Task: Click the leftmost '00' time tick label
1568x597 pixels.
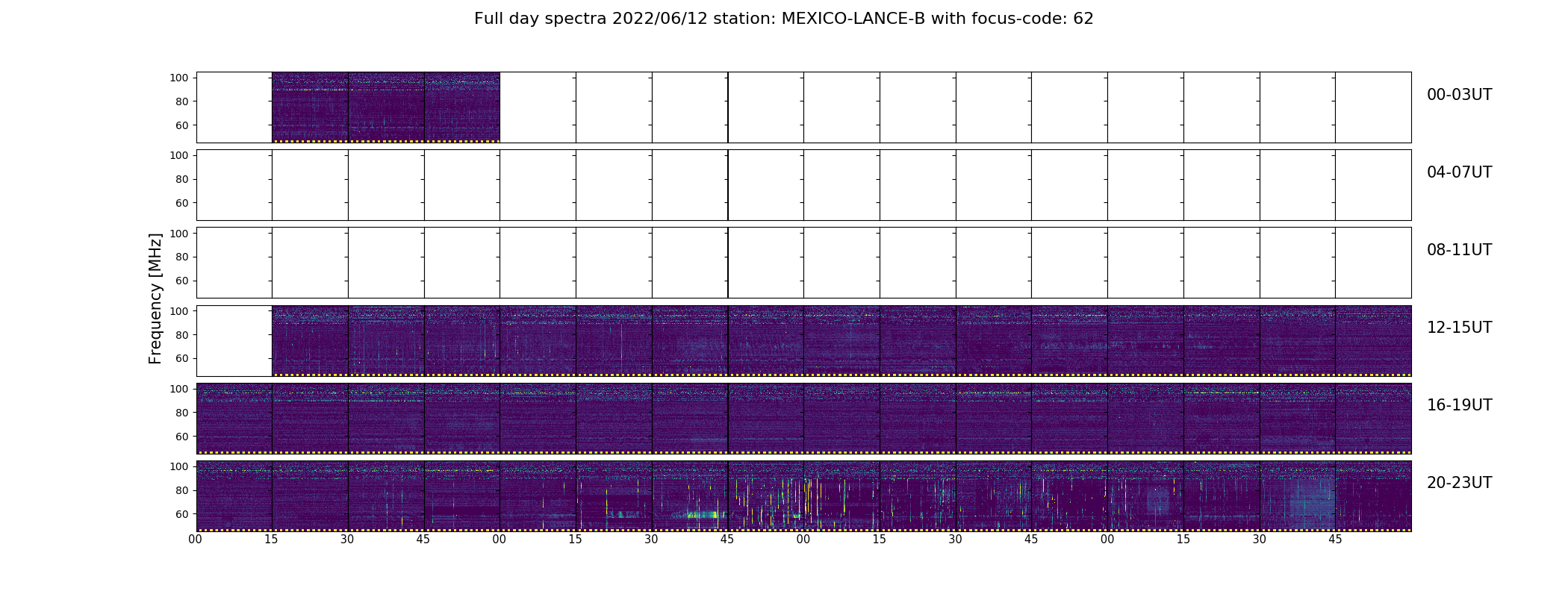Action: [196, 540]
